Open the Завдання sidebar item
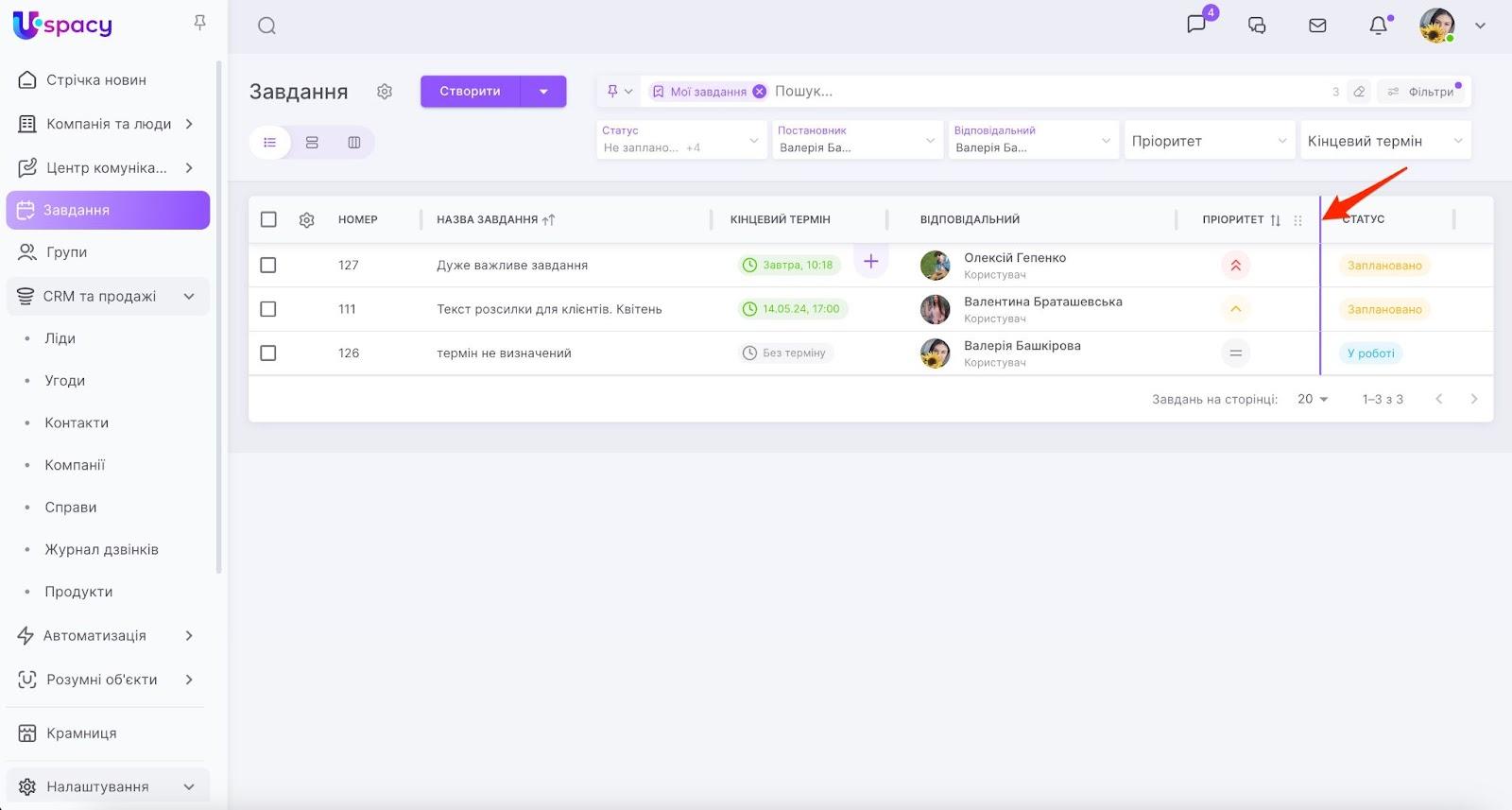The height and width of the screenshot is (810, 1512). (108, 210)
